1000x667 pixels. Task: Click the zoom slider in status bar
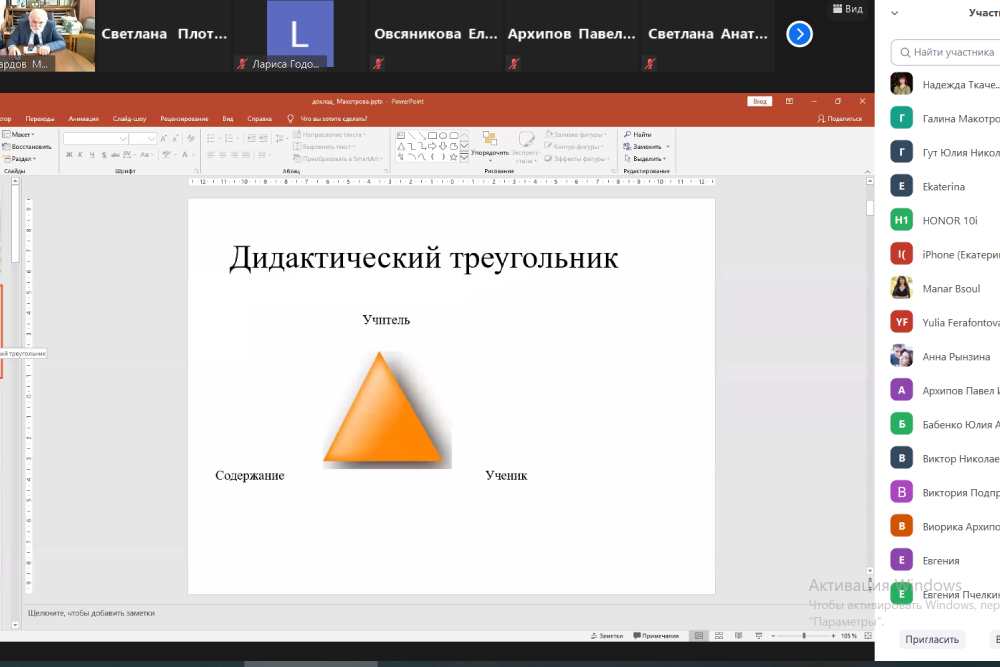(x=804, y=636)
